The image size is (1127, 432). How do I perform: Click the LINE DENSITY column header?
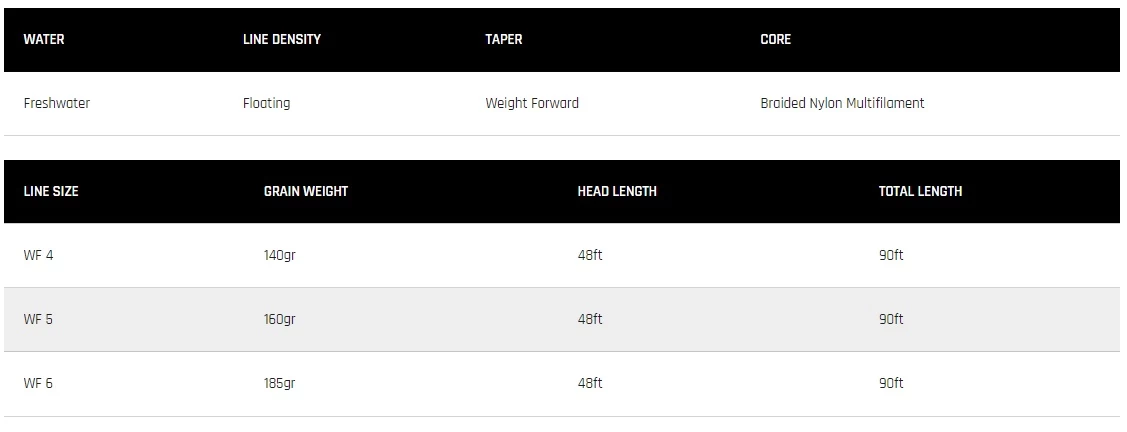pos(282,40)
